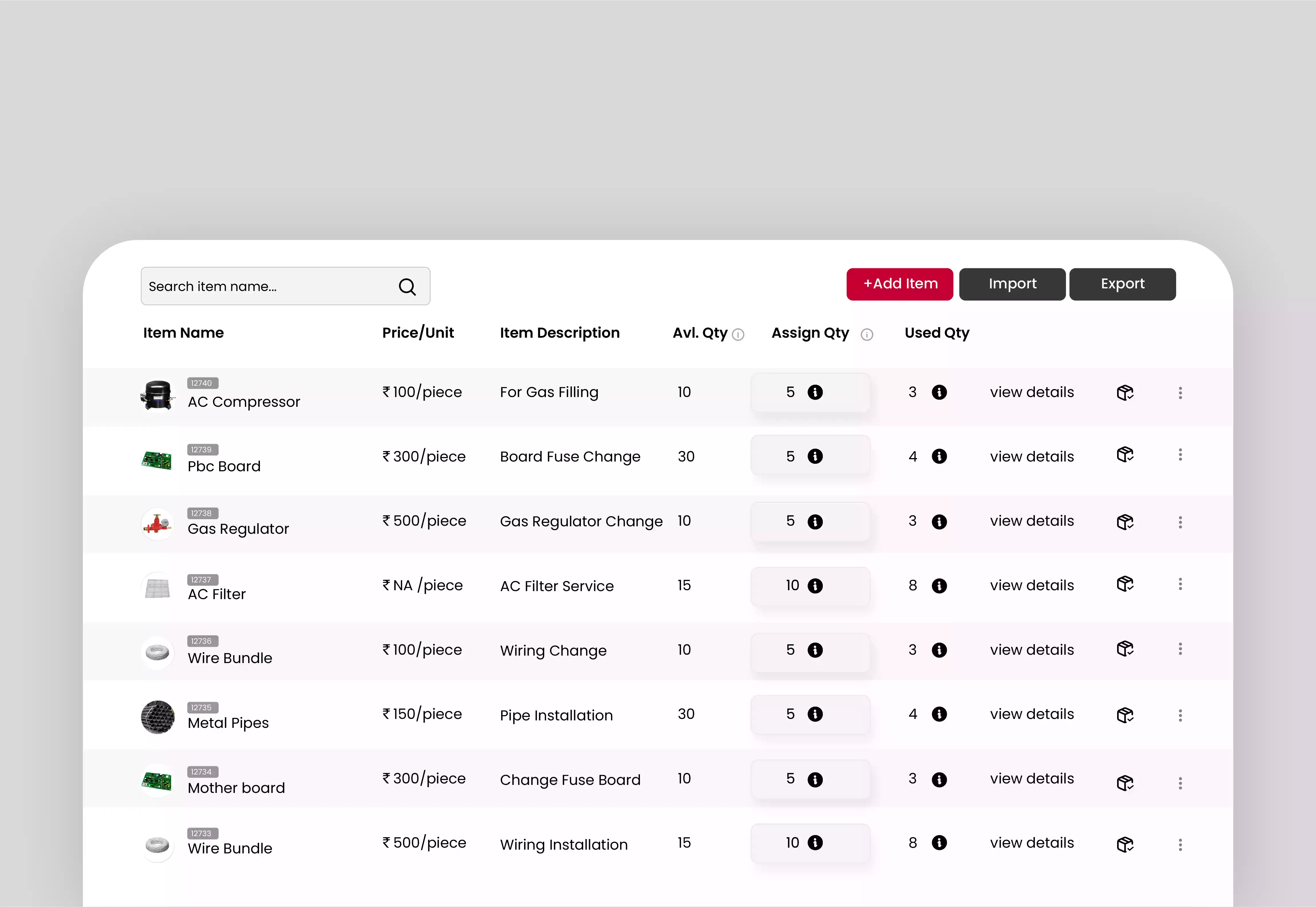View details for Gas Regulator
This screenshot has width=1316, height=907.
(x=1032, y=521)
